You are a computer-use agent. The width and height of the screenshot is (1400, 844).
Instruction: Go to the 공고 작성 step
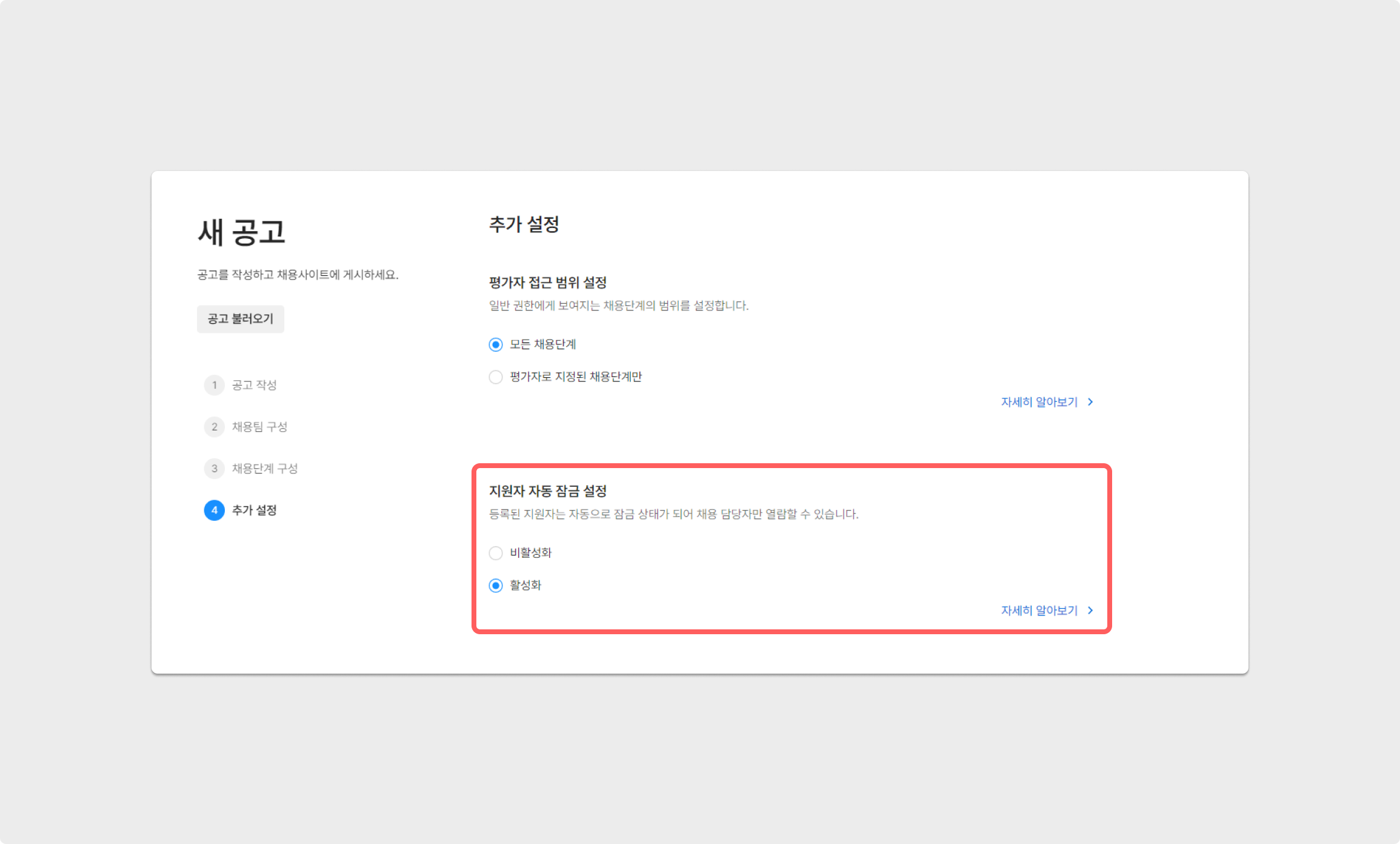click(254, 385)
